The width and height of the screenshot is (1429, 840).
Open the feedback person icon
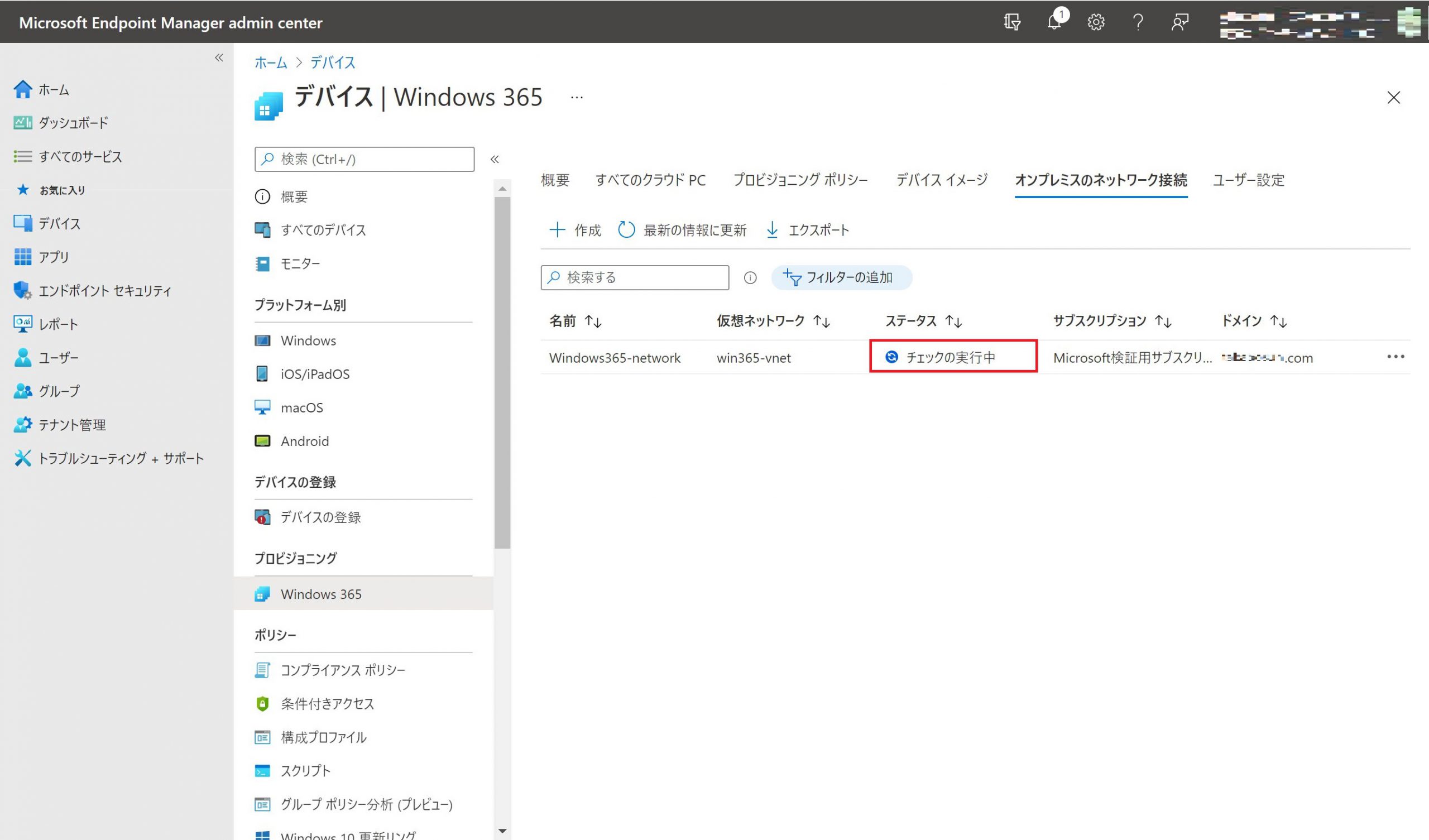pos(1179,22)
